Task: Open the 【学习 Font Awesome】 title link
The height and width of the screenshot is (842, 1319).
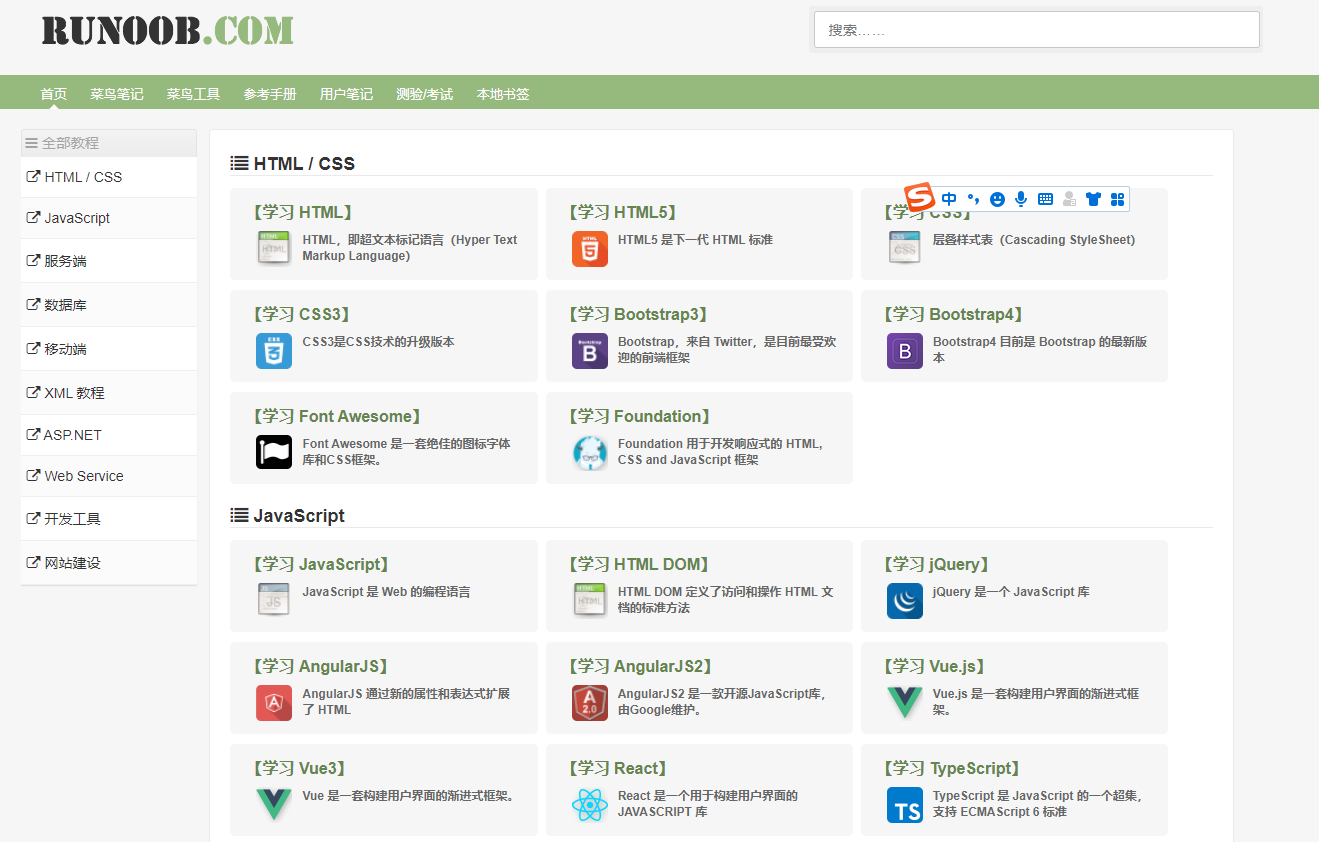Action: pyautogui.click(x=337, y=416)
